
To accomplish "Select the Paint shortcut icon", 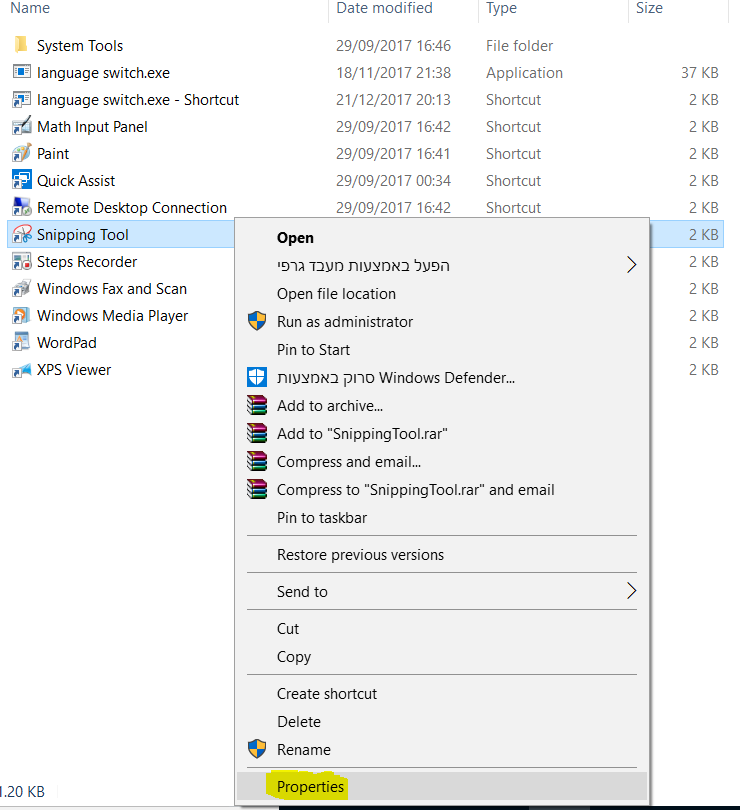I will point(21,153).
